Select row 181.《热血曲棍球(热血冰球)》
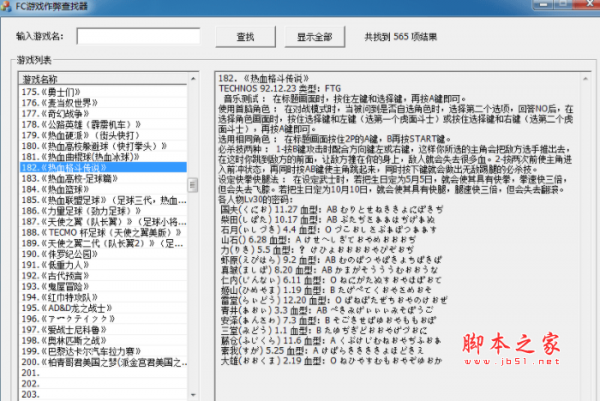Viewport: 600px width, 401px height. [103, 156]
